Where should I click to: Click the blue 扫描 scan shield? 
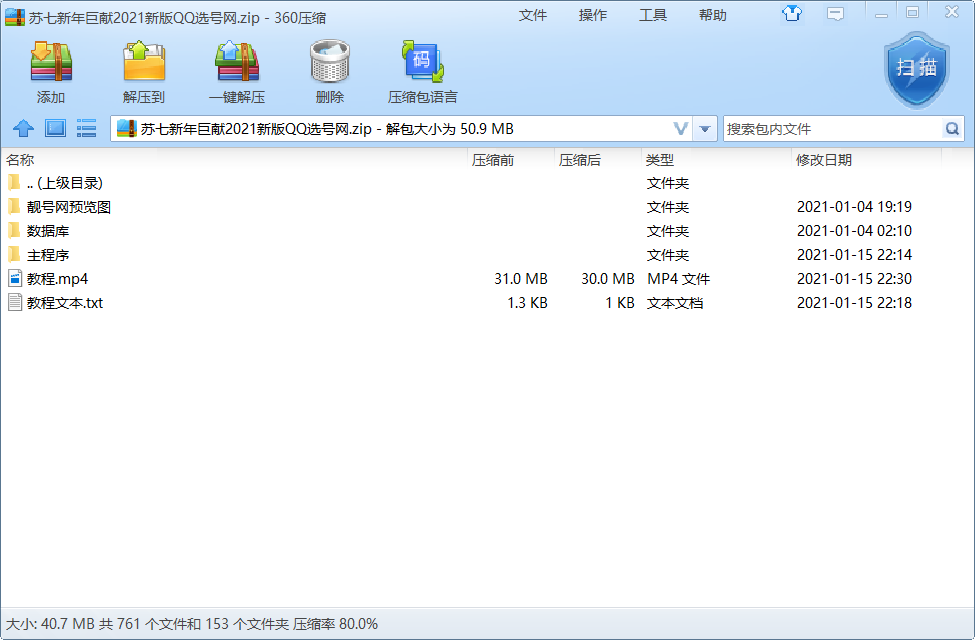[x=916, y=68]
